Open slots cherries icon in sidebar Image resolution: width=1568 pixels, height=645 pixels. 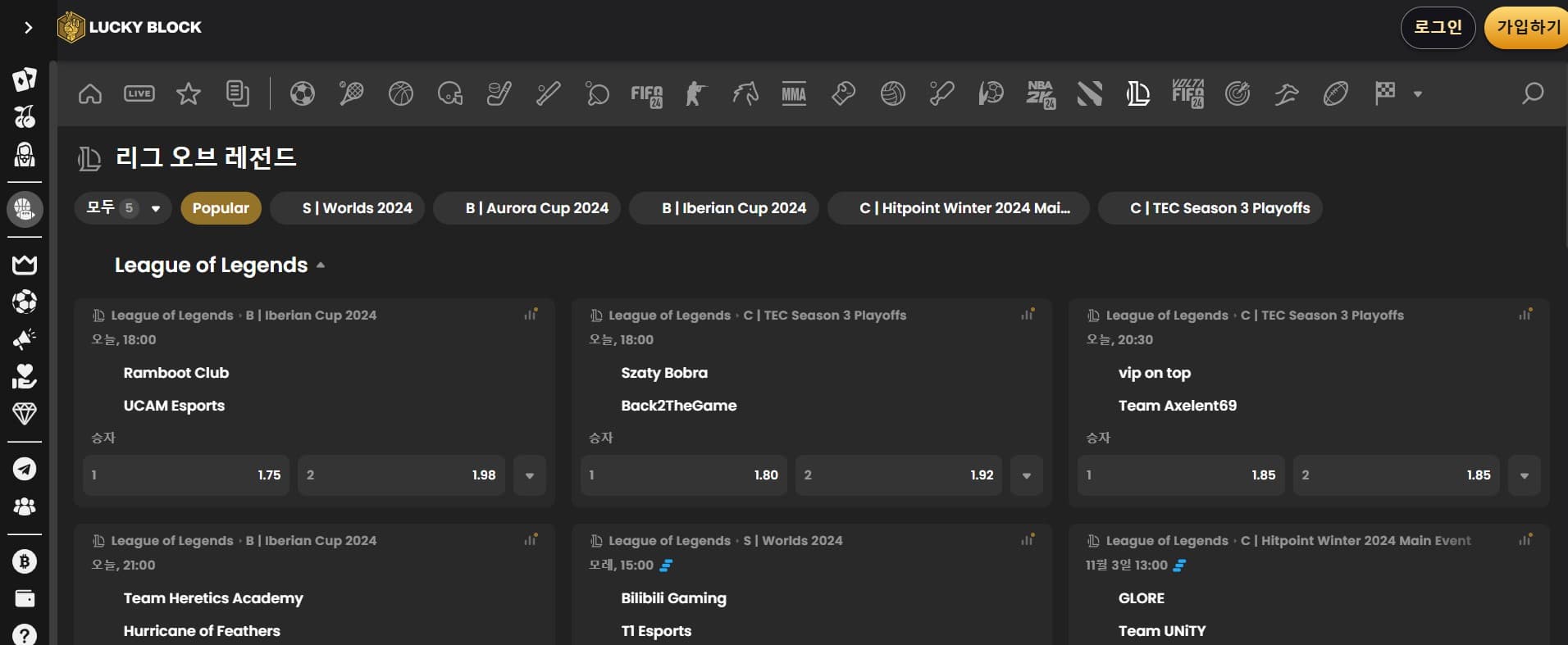(25, 116)
